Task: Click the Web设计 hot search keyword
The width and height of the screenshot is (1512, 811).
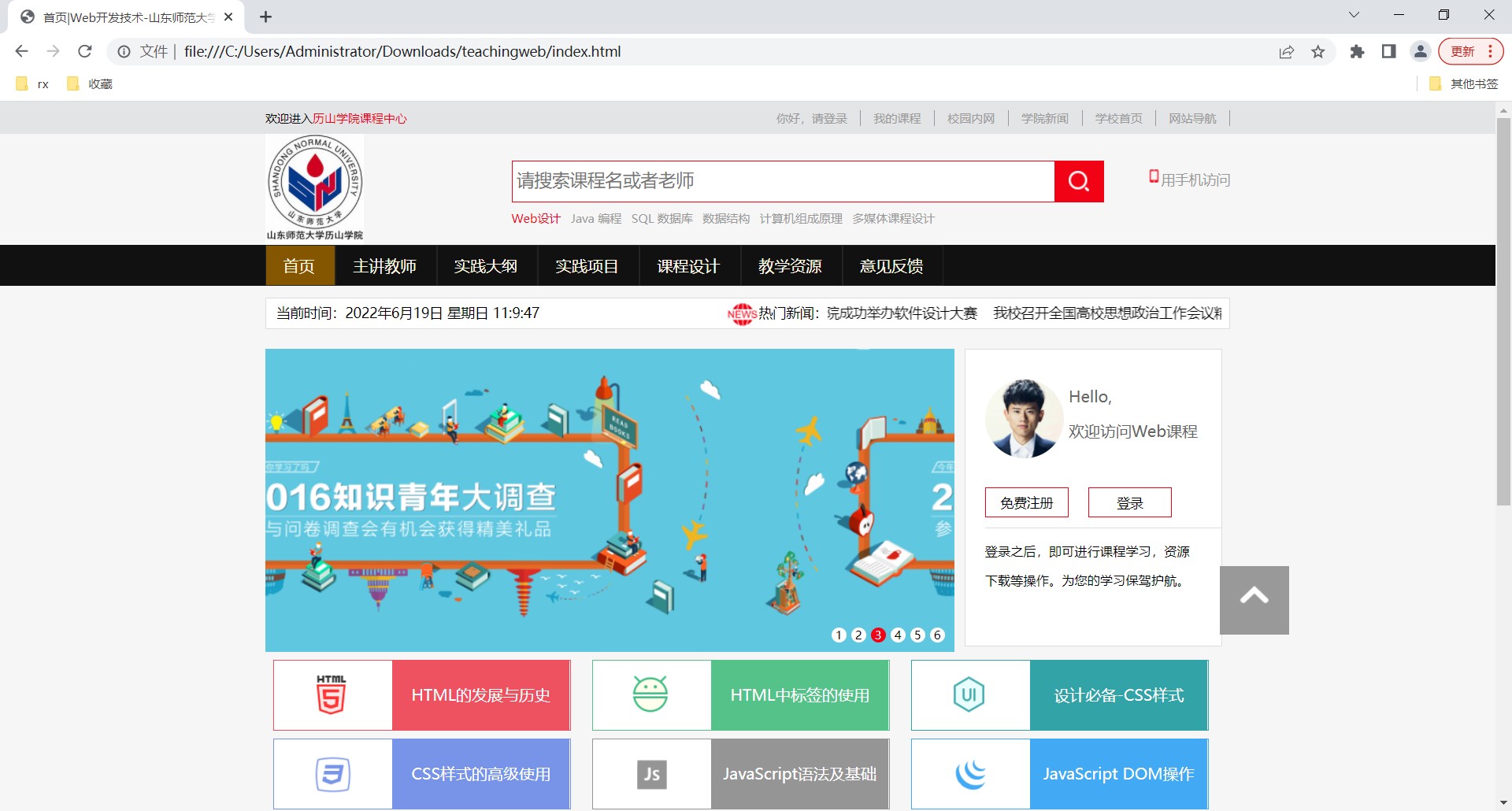Action: pyautogui.click(x=536, y=219)
